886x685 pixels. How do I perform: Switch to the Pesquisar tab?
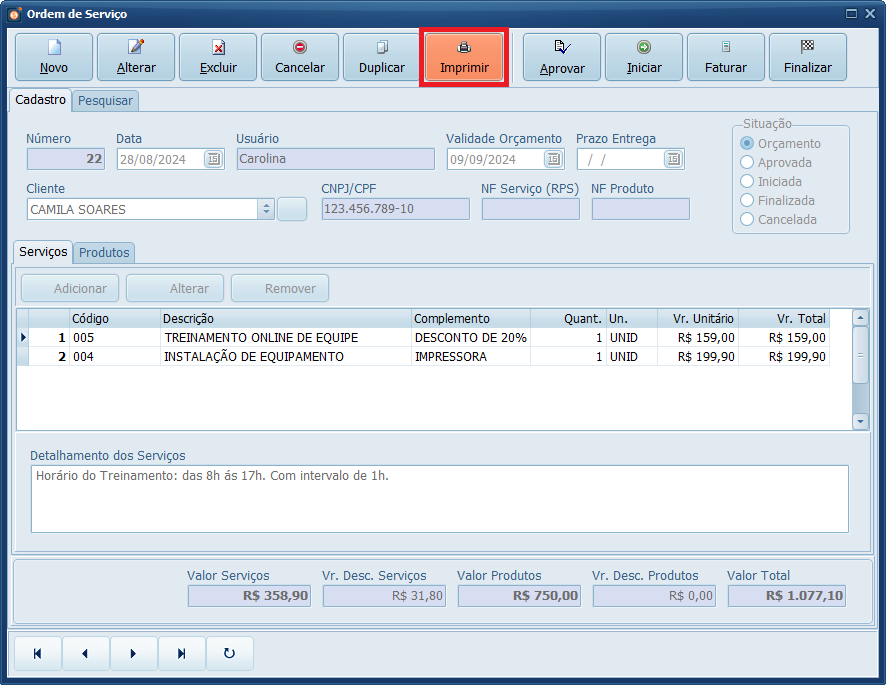(105, 101)
